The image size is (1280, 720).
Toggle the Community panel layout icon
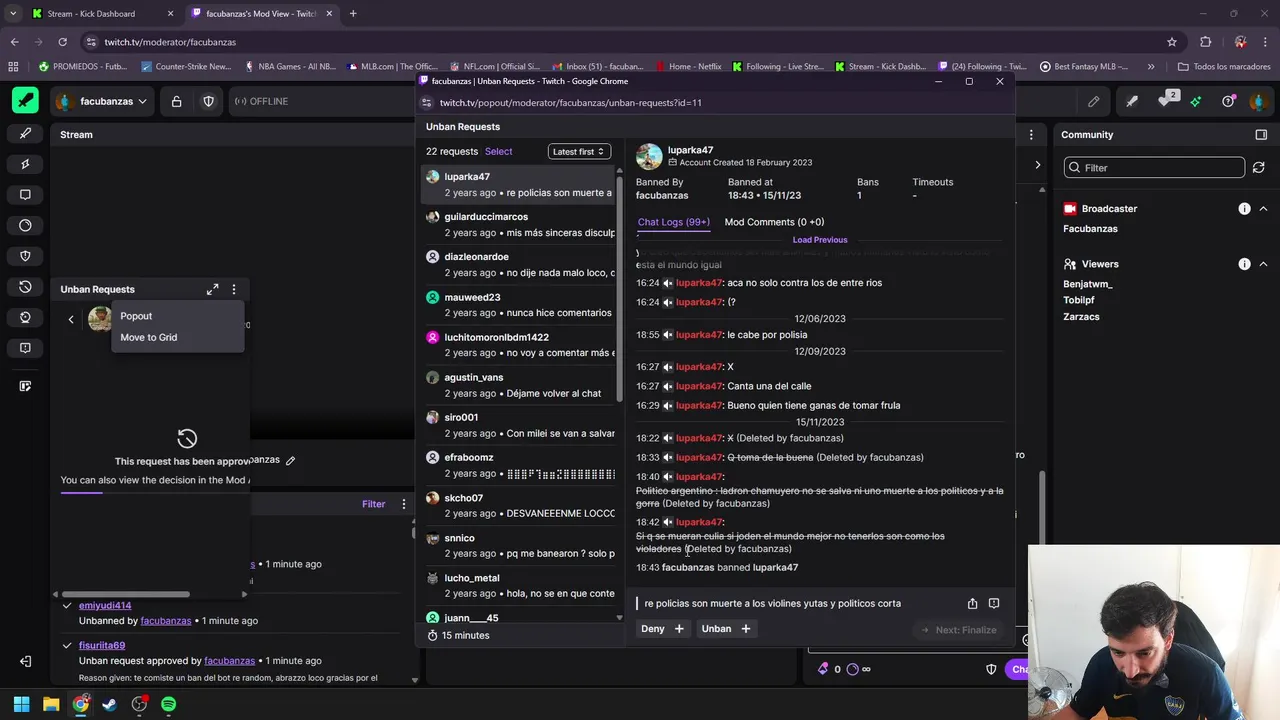coord(1261,135)
